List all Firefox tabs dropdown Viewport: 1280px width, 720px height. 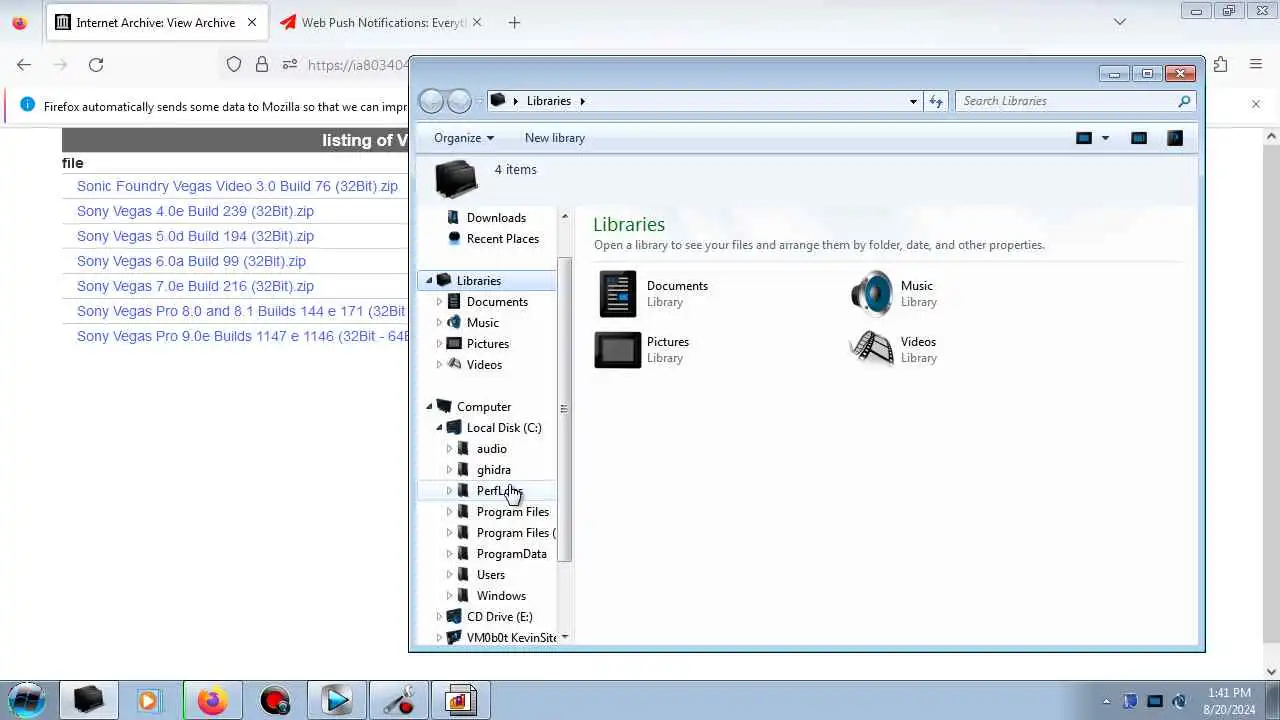(x=1120, y=22)
